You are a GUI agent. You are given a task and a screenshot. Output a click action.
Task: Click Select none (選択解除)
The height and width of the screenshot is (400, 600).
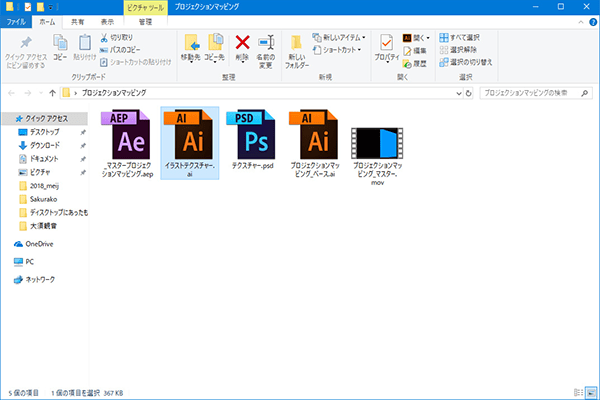(x=458, y=50)
